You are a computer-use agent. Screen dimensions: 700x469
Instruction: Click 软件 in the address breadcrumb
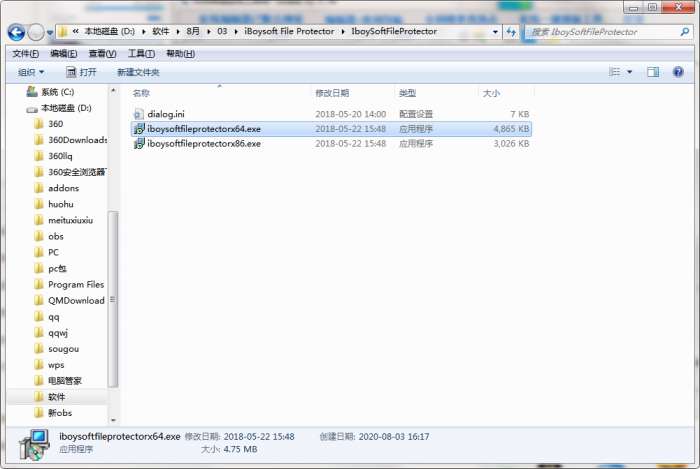tap(161, 31)
